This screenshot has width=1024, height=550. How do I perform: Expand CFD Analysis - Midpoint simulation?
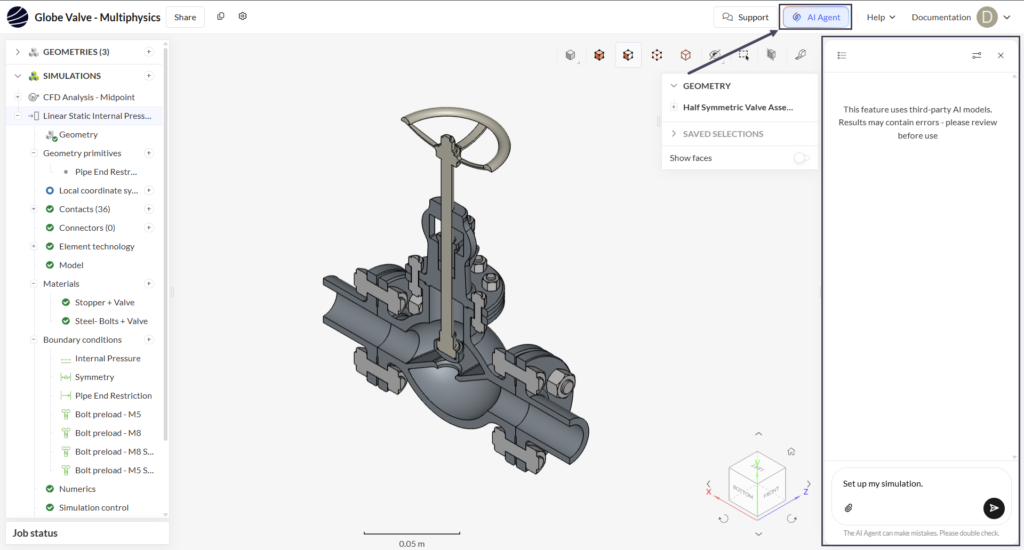[x=18, y=97]
